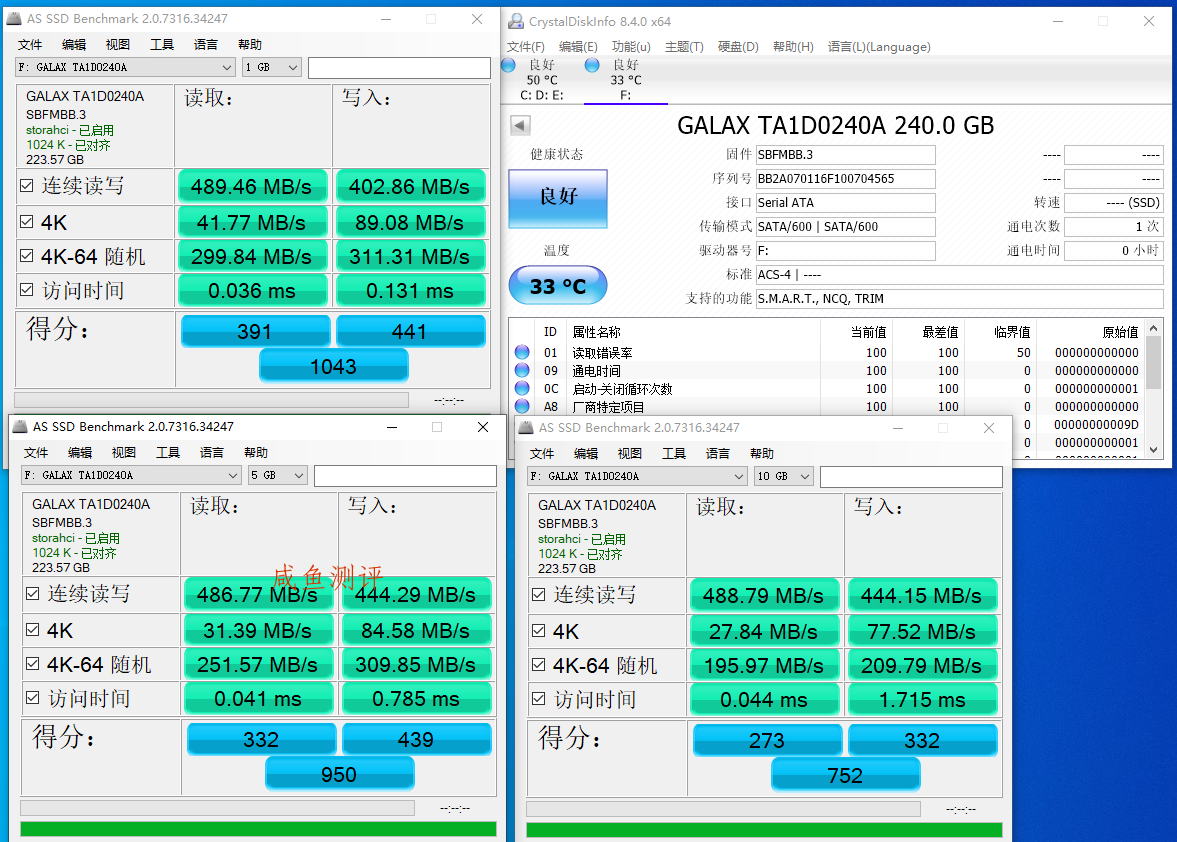Click the status orb for attribute 0C 启动-关闭循环次数
The width and height of the screenshot is (1177, 842).
point(522,388)
